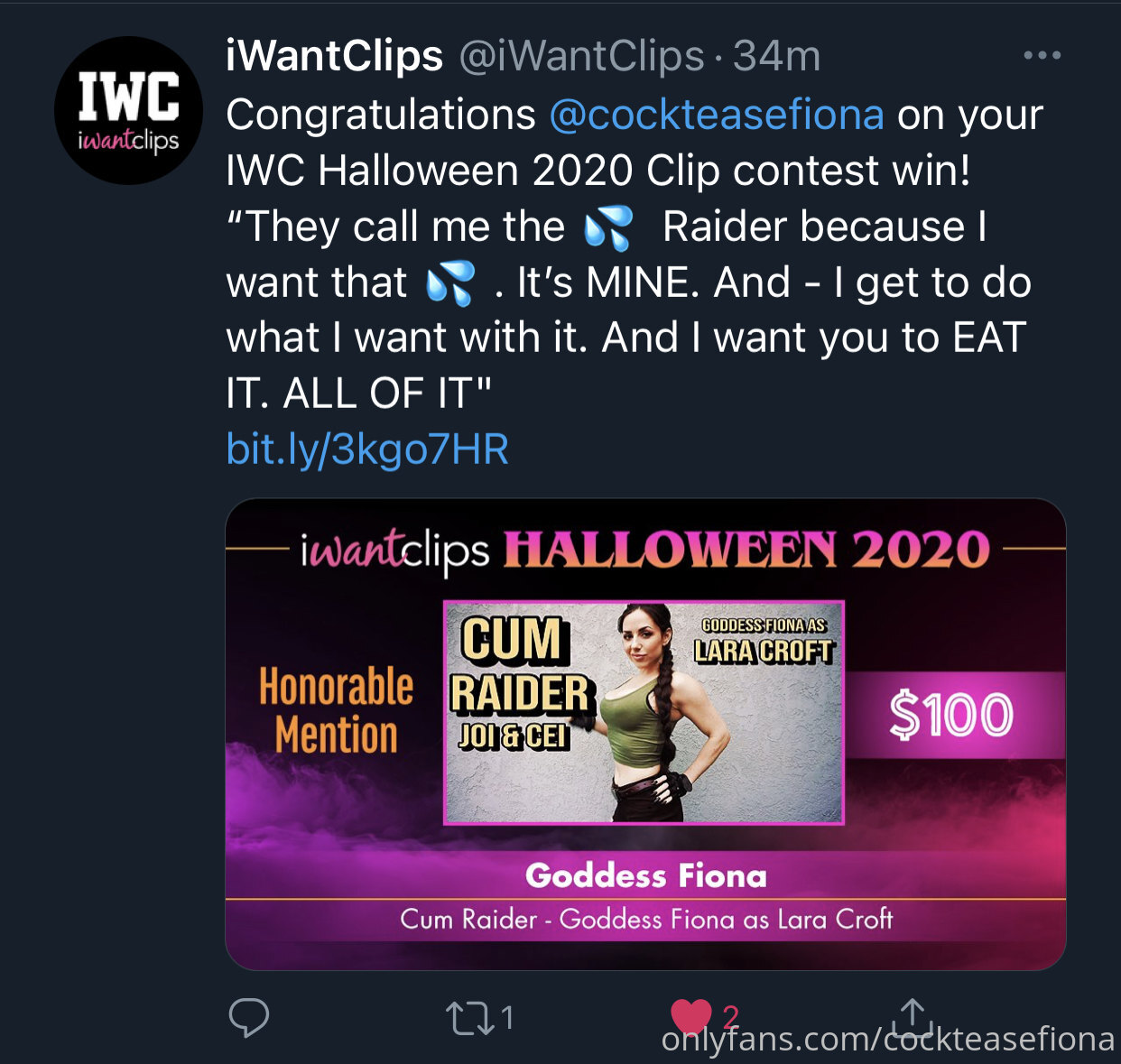Open the IWC profile avatar
The height and width of the screenshot is (1064, 1121).
129,111
